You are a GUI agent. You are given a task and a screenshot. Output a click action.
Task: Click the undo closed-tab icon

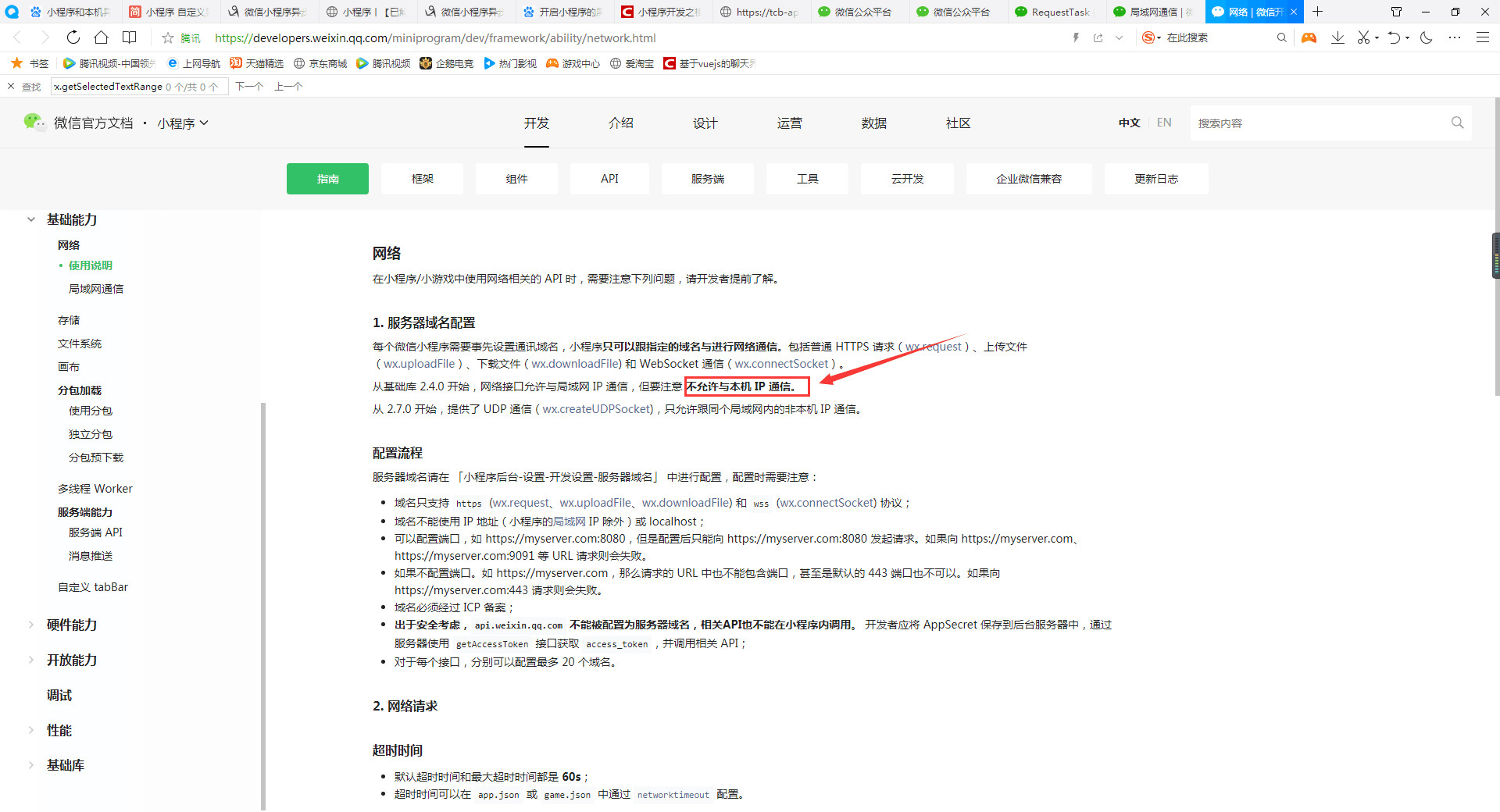click(x=1394, y=37)
